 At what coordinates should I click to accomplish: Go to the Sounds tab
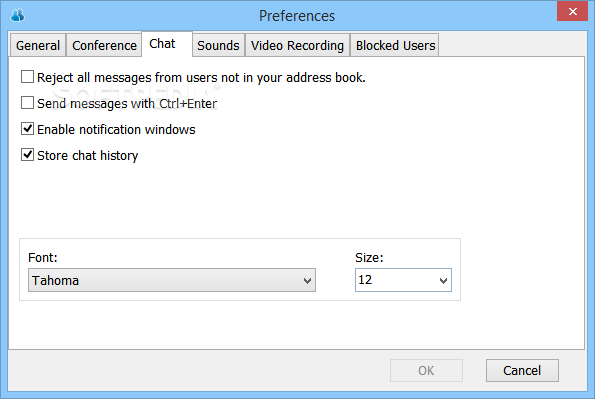tap(218, 45)
